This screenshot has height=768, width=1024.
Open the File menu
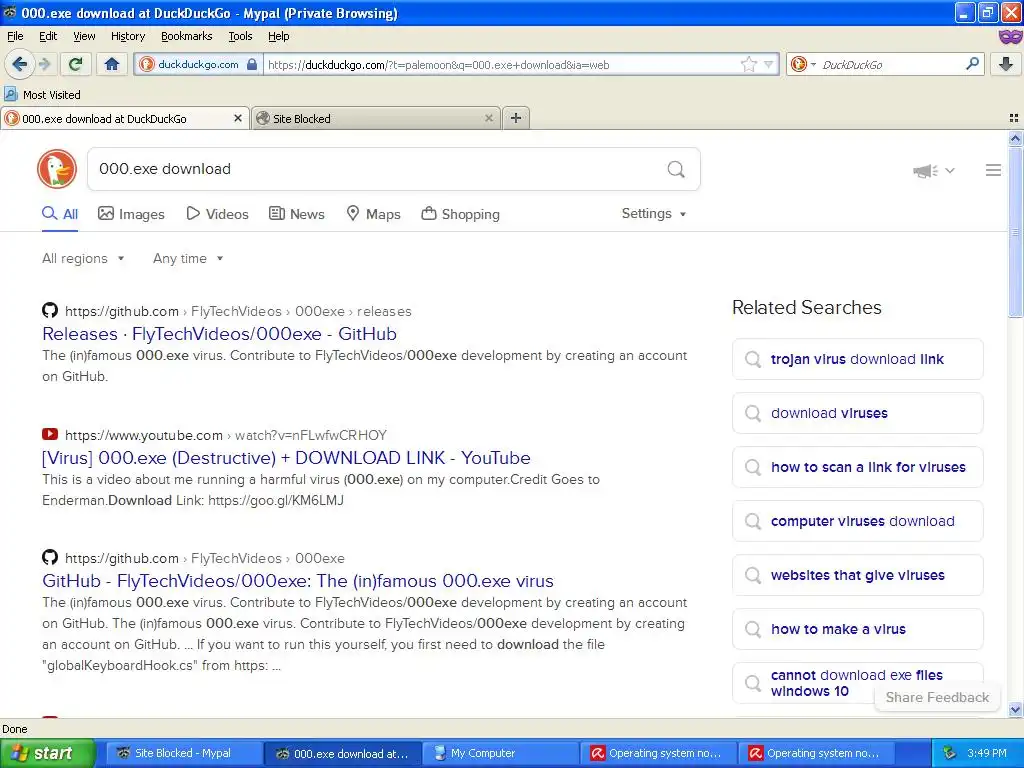click(15, 37)
